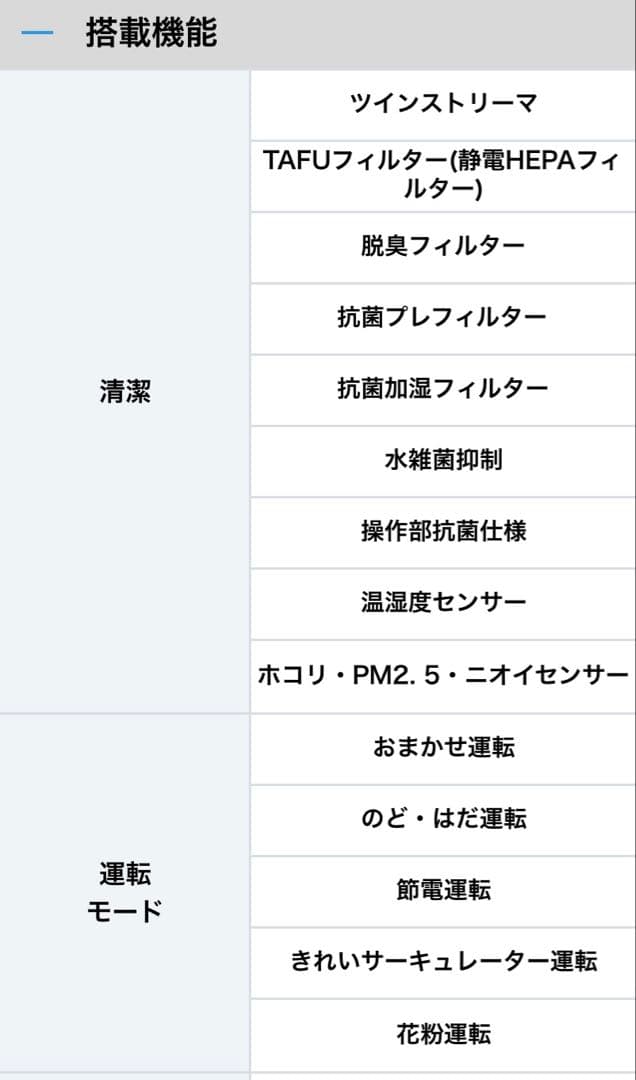This screenshot has width=636, height=1080.
Task: Click the 抗菌プレフィルター cell
Action: (x=443, y=318)
